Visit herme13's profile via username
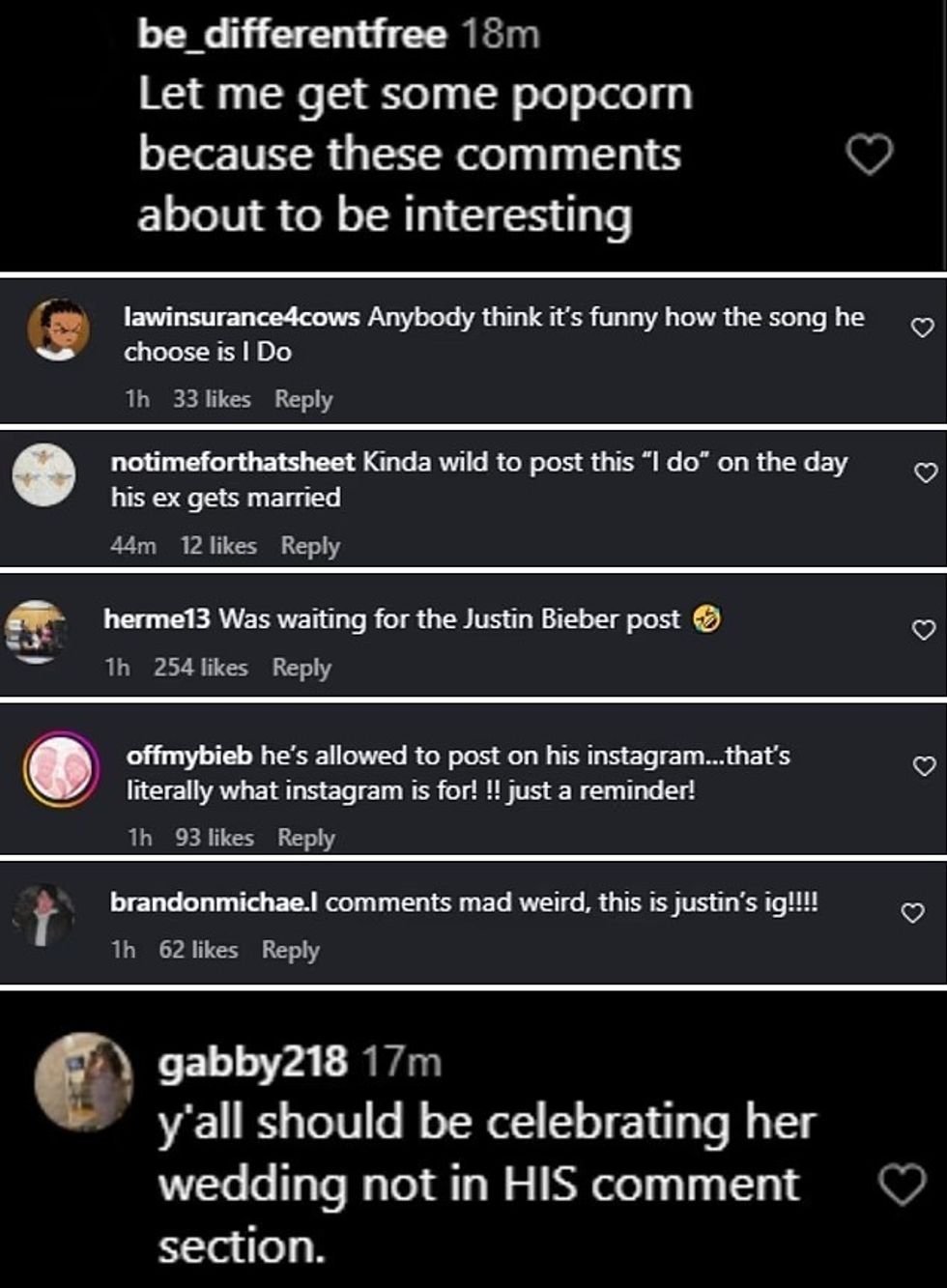 [x=156, y=619]
